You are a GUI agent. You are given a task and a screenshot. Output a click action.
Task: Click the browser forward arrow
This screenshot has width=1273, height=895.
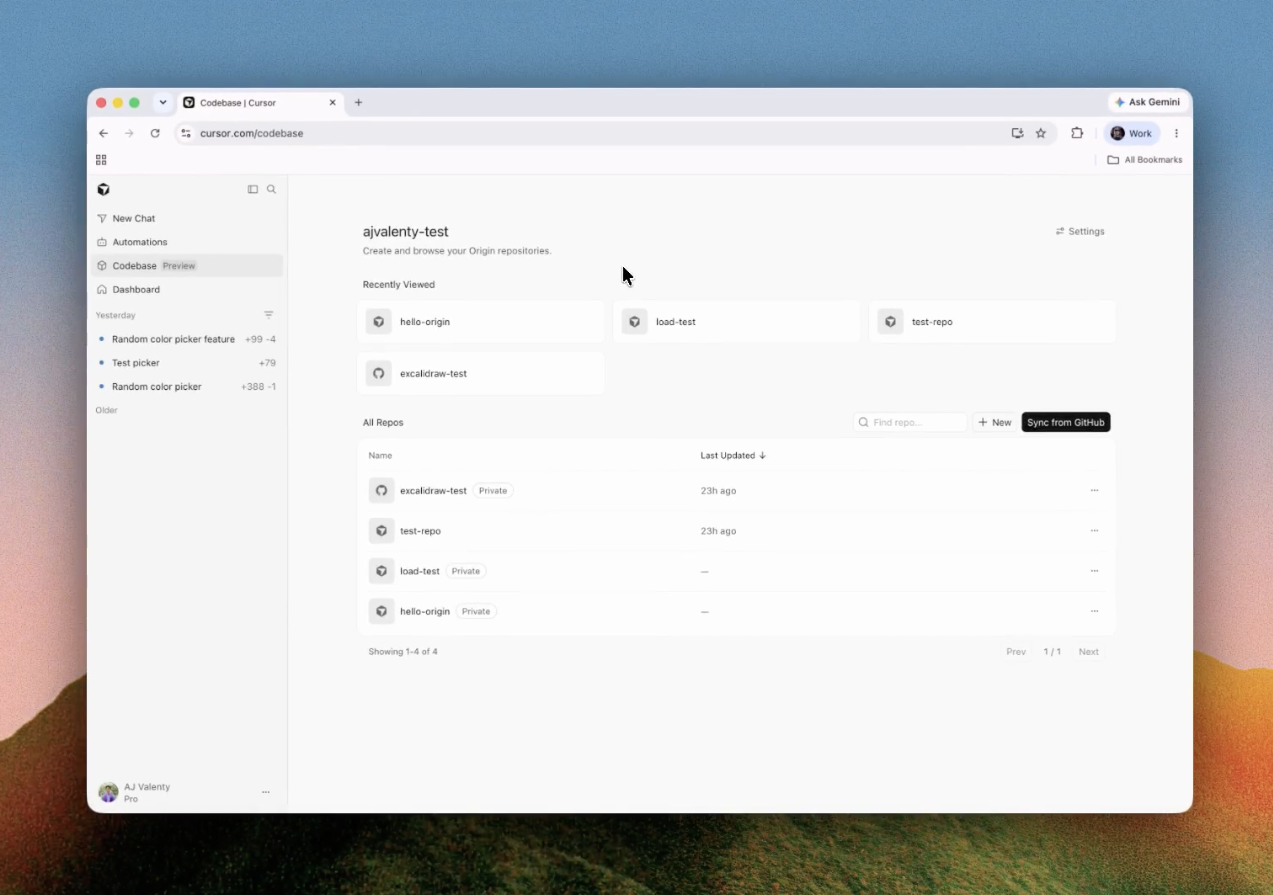[129, 133]
